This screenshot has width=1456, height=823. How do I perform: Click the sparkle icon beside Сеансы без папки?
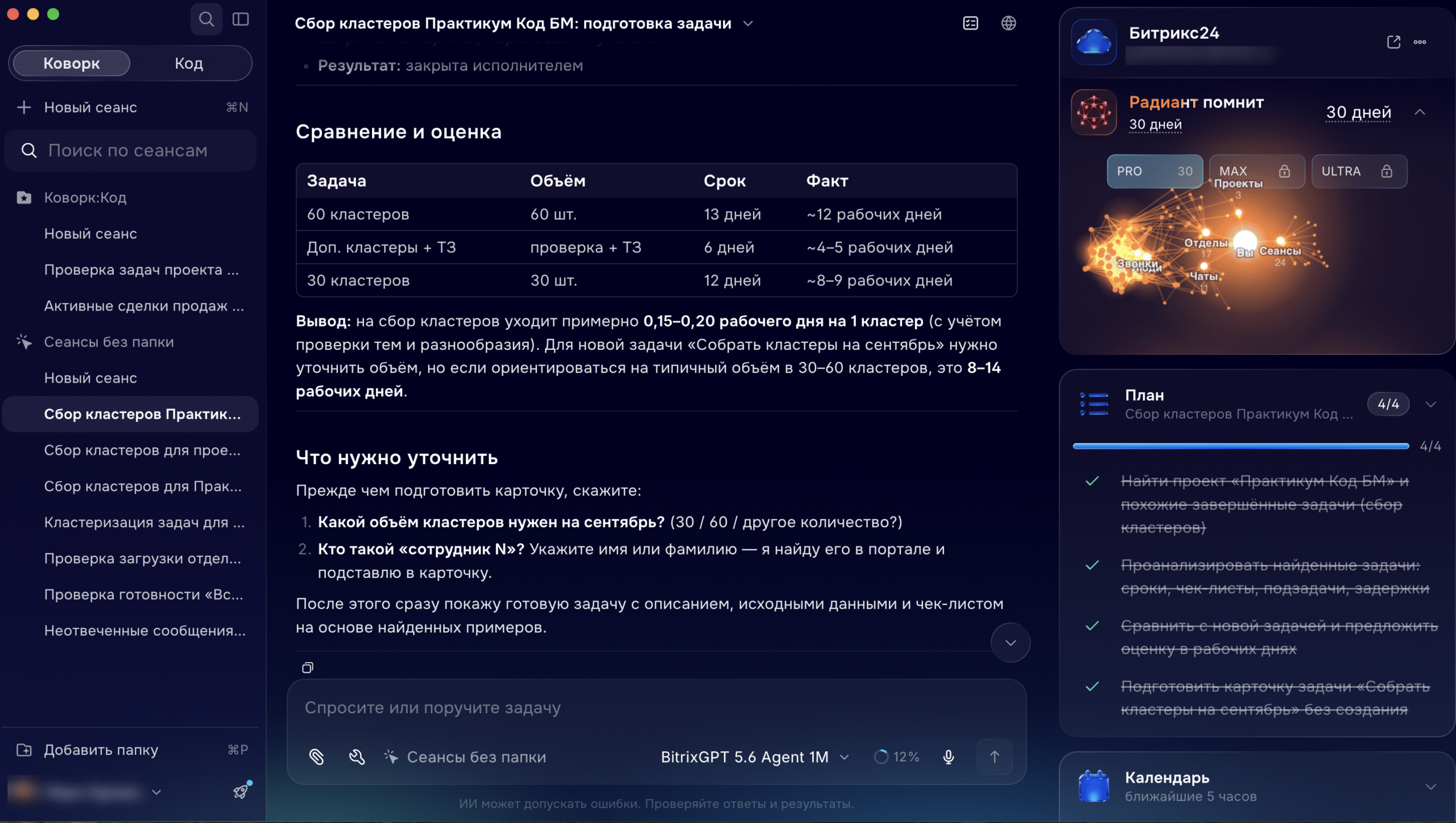tap(24, 341)
